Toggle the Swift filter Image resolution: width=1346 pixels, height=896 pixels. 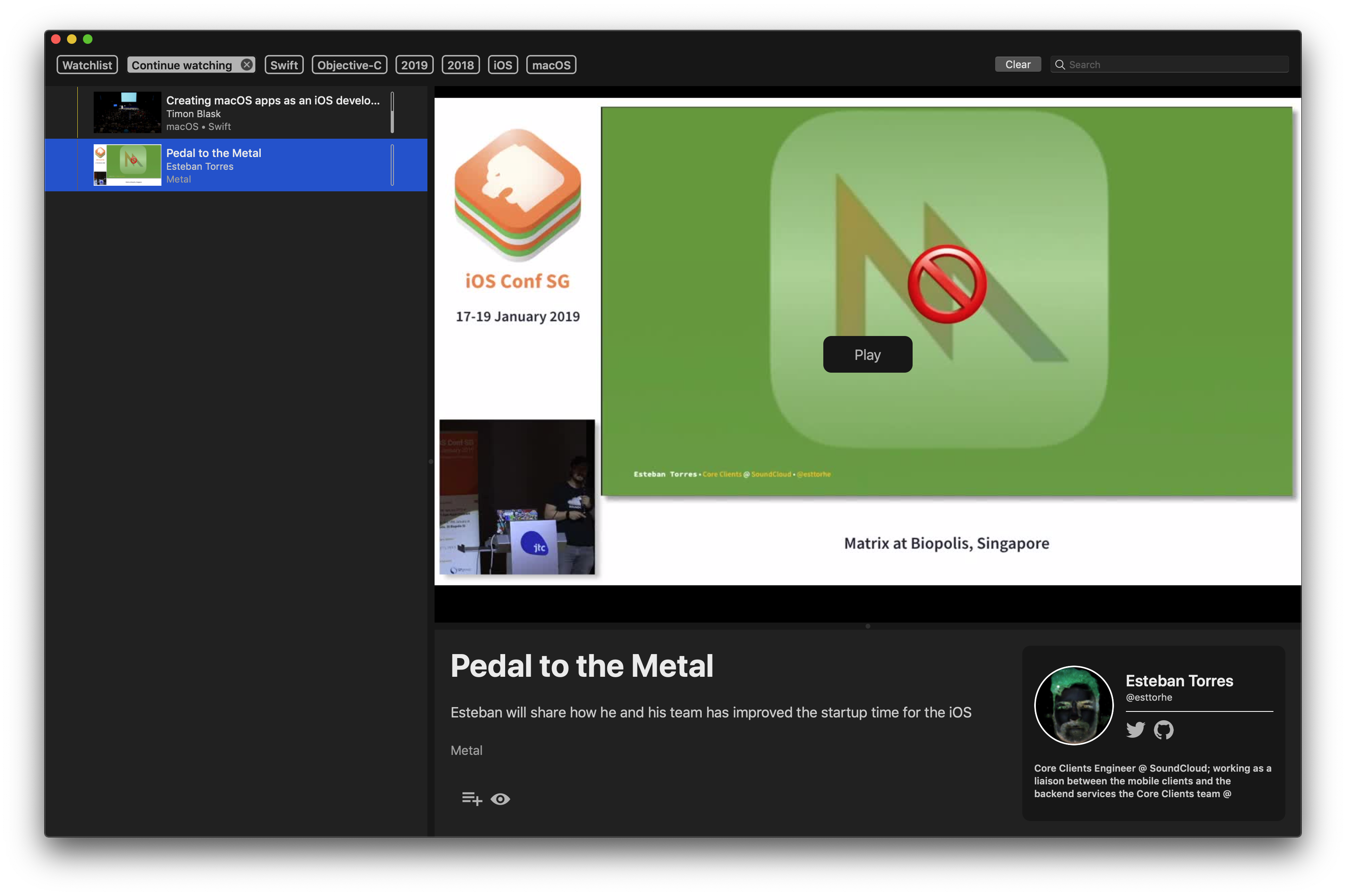283,65
